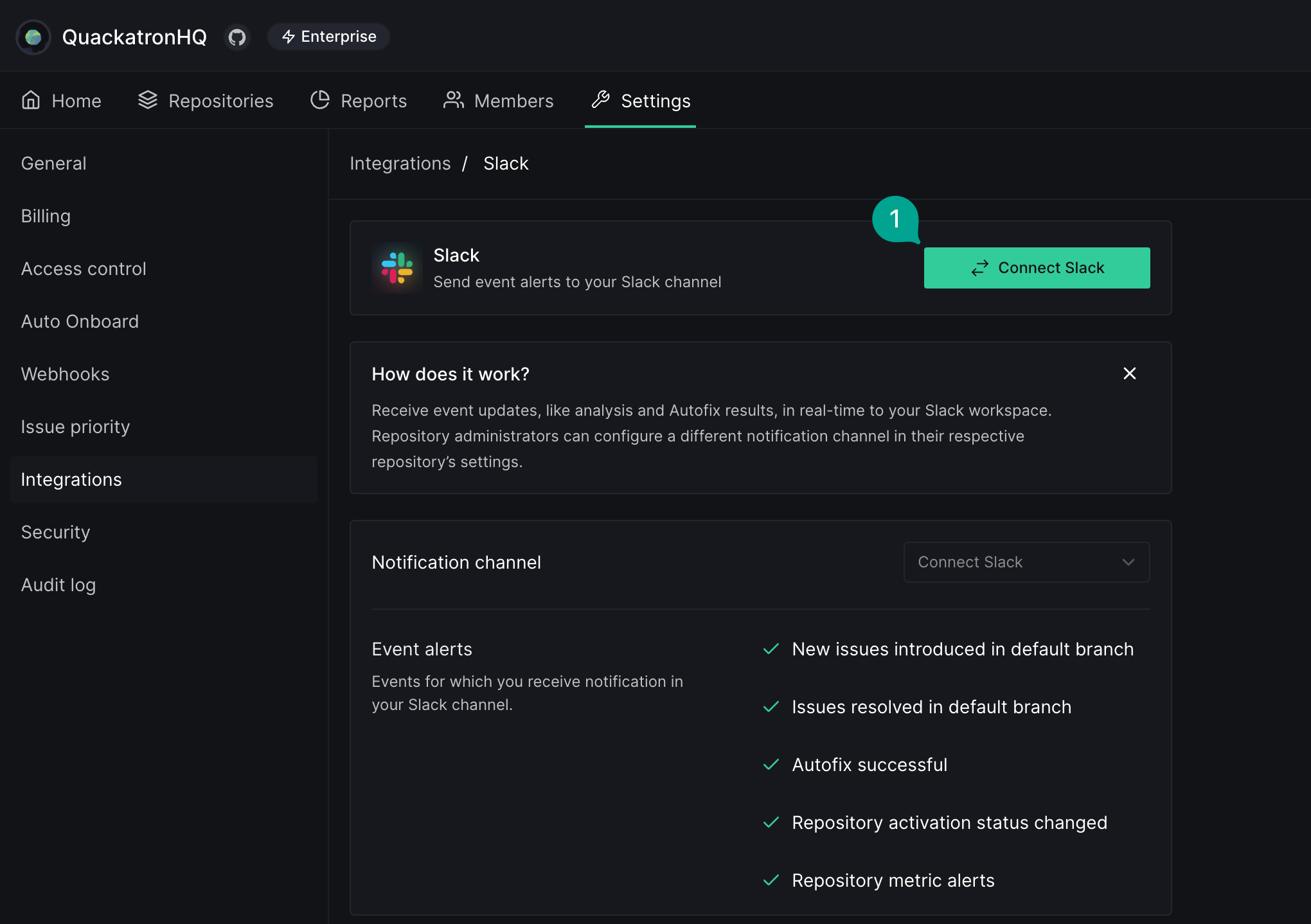Click the Members people icon
The width and height of the screenshot is (1311, 924).
(454, 100)
